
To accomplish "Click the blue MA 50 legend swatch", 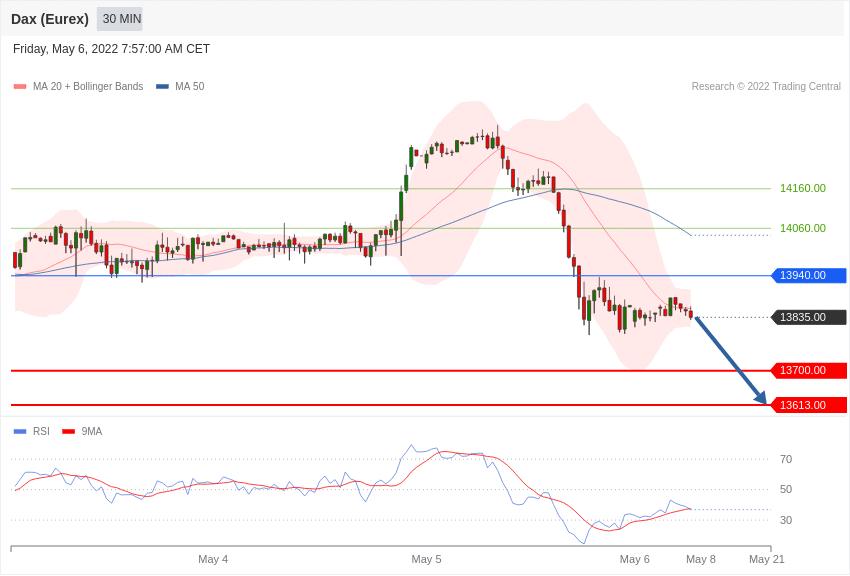I will tap(162, 87).
